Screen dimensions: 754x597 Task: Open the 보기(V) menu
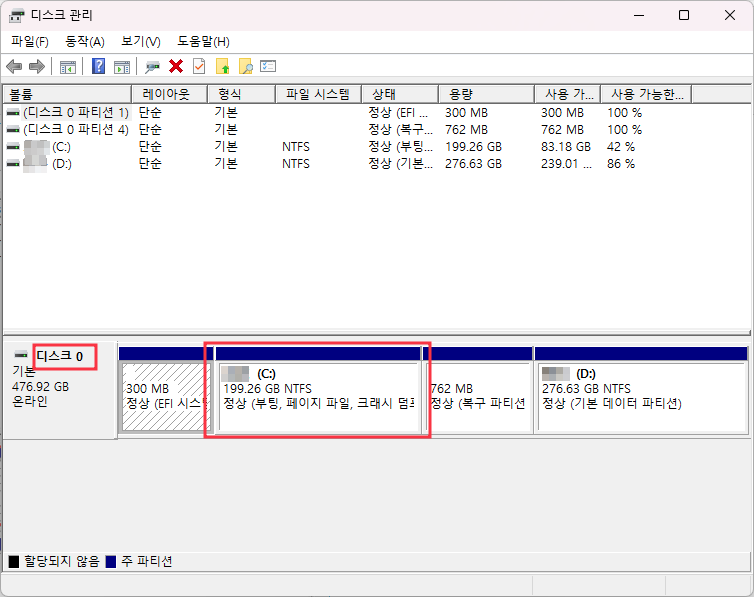[x=141, y=42]
